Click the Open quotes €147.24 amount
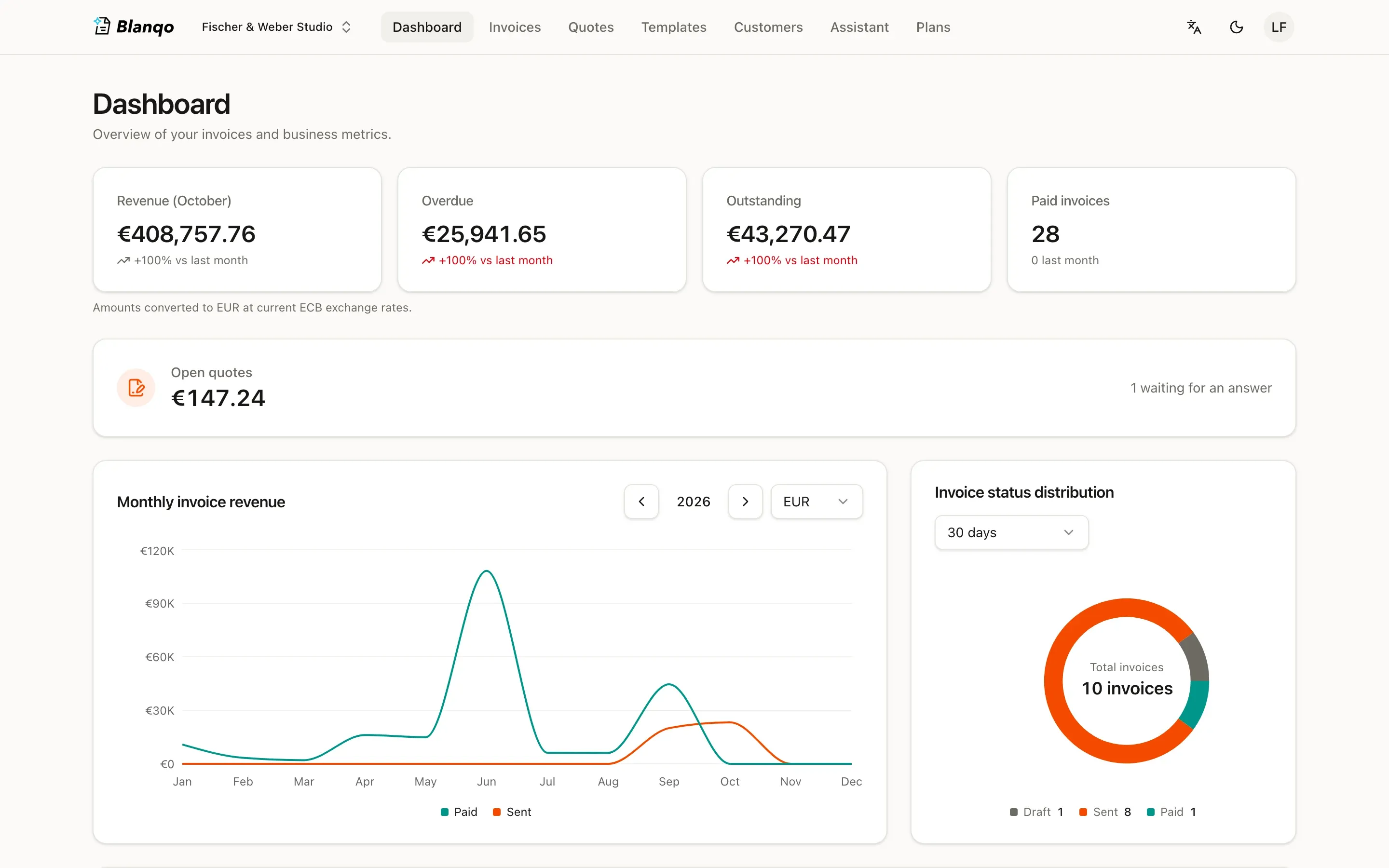Image resolution: width=1389 pixels, height=868 pixels. tap(218, 398)
